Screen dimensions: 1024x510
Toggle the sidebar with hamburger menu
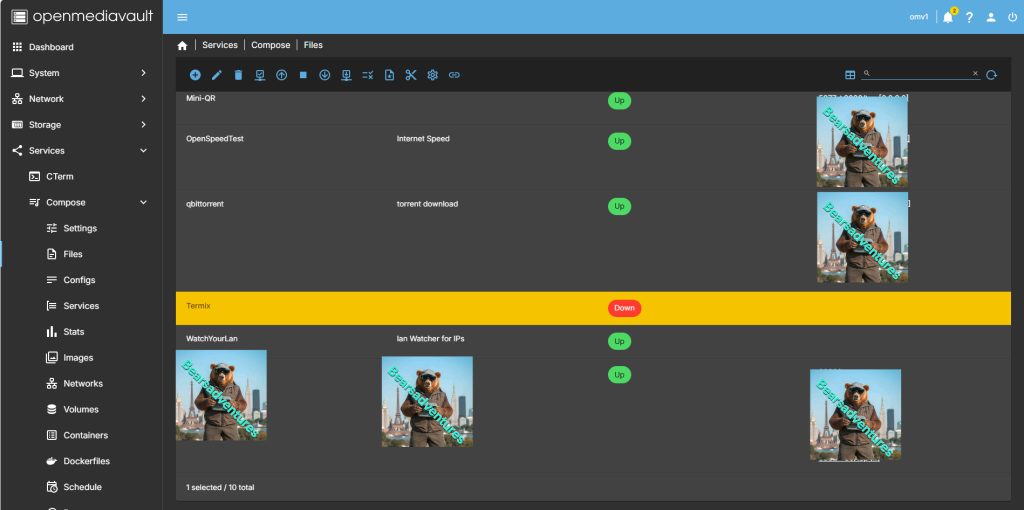[x=182, y=17]
